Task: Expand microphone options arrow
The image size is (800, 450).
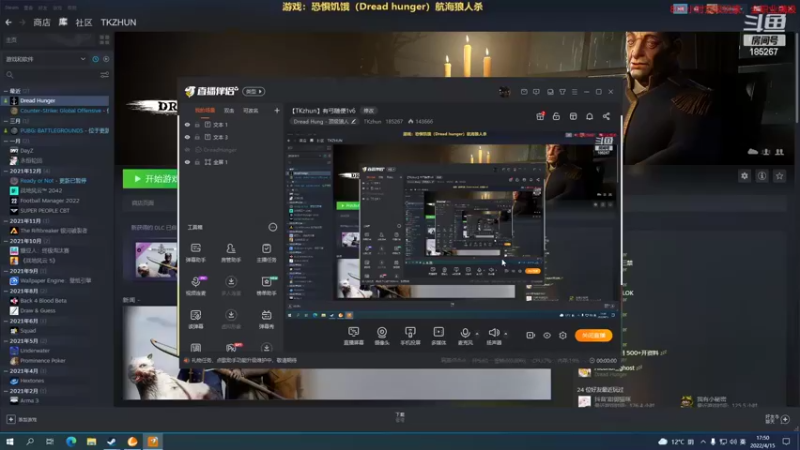Action: pos(477,334)
